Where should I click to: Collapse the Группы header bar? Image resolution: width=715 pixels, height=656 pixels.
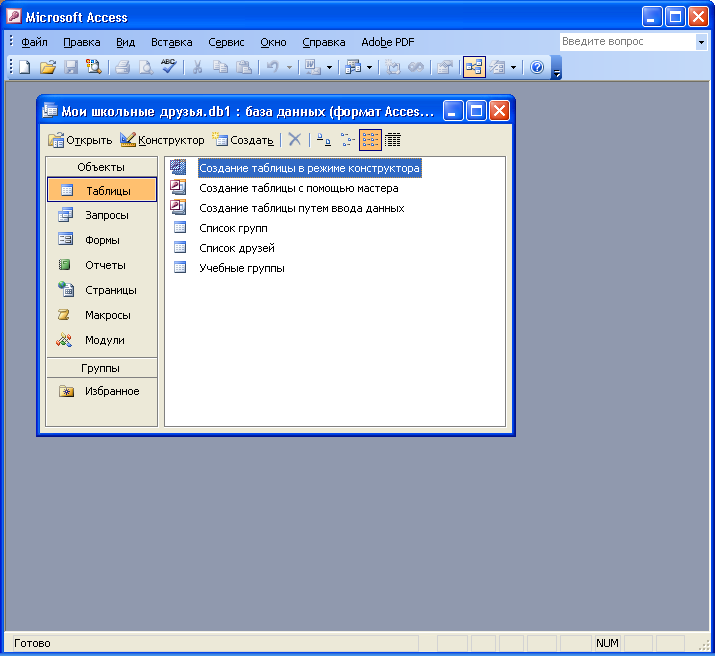(x=102, y=368)
